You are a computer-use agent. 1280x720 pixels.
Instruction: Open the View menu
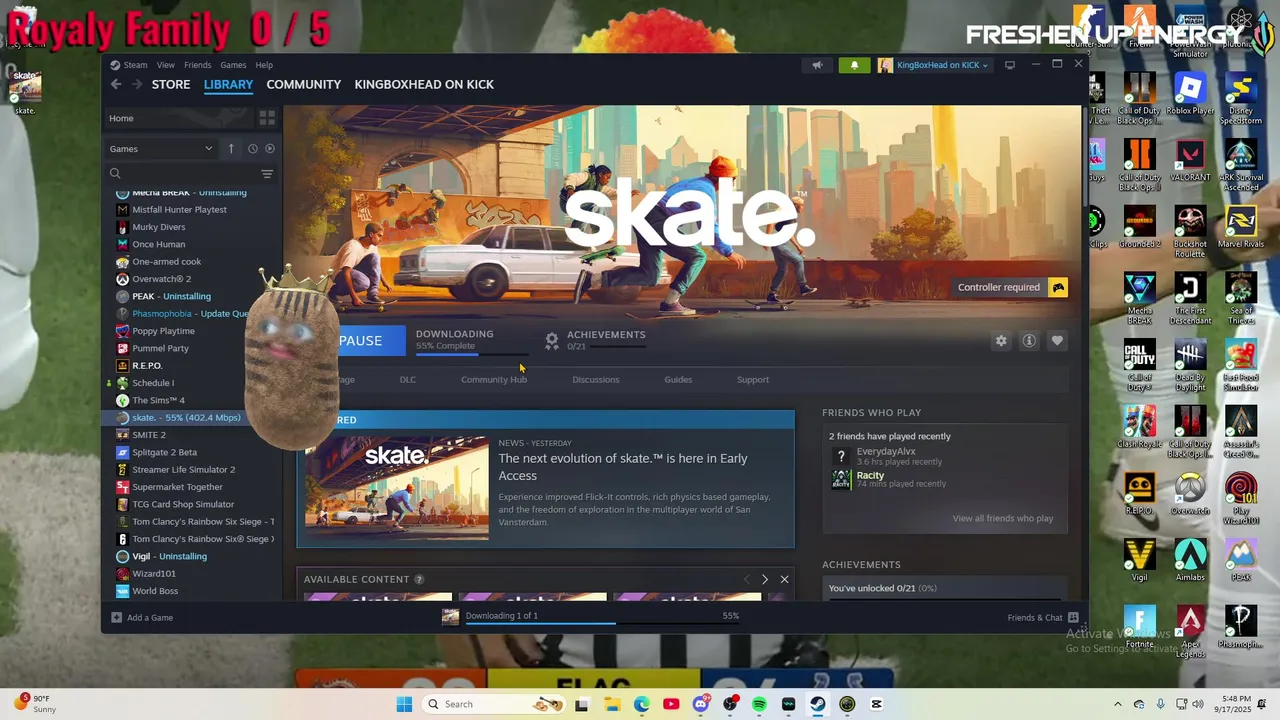pos(166,65)
